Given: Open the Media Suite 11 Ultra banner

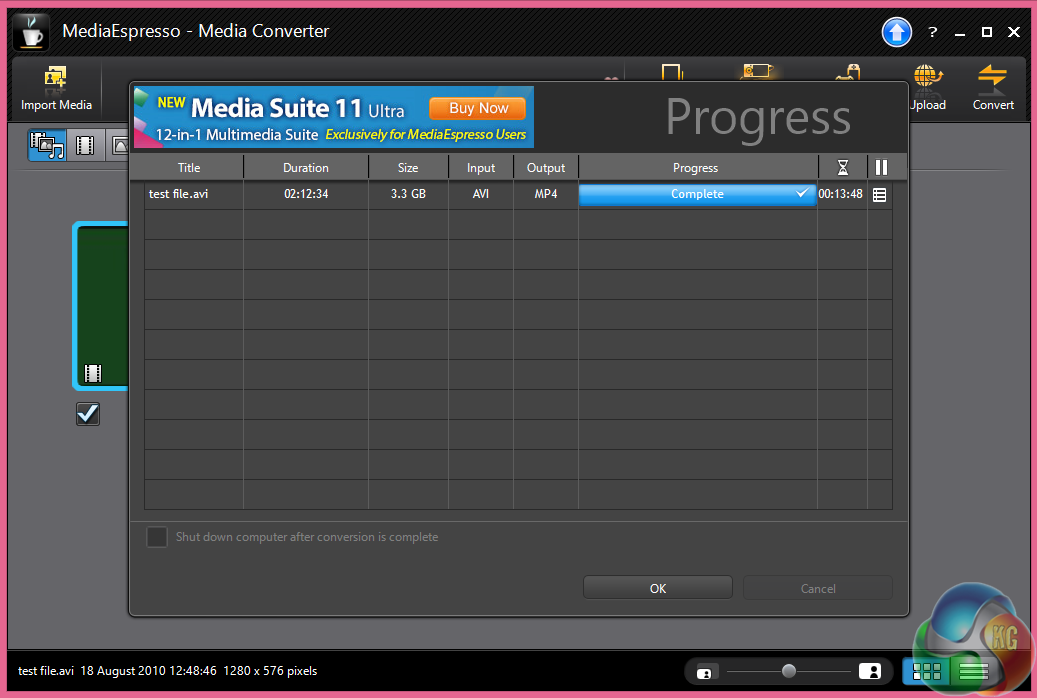Looking at the screenshot, I should (x=333, y=117).
